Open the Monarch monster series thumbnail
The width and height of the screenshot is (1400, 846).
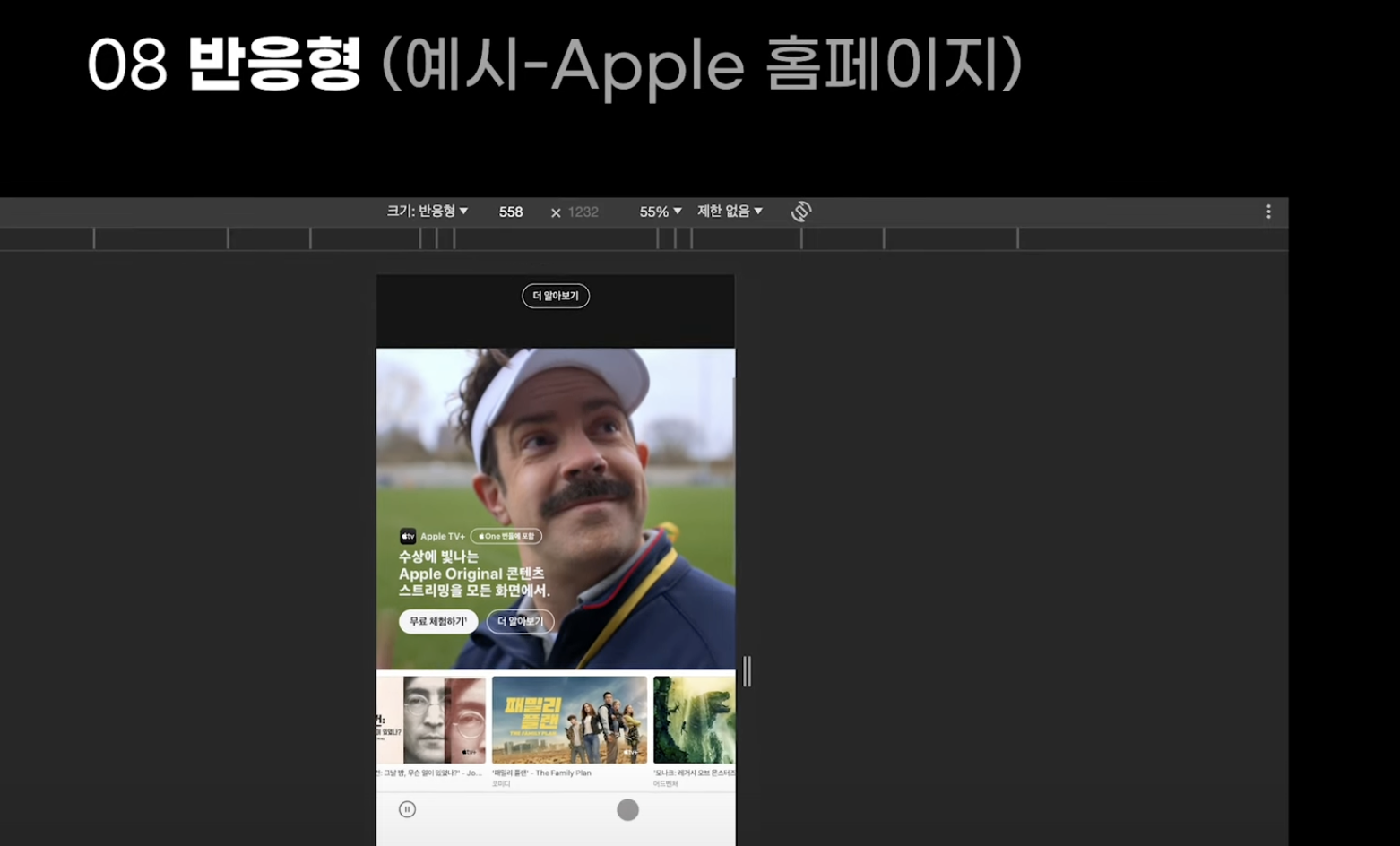(x=695, y=720)
